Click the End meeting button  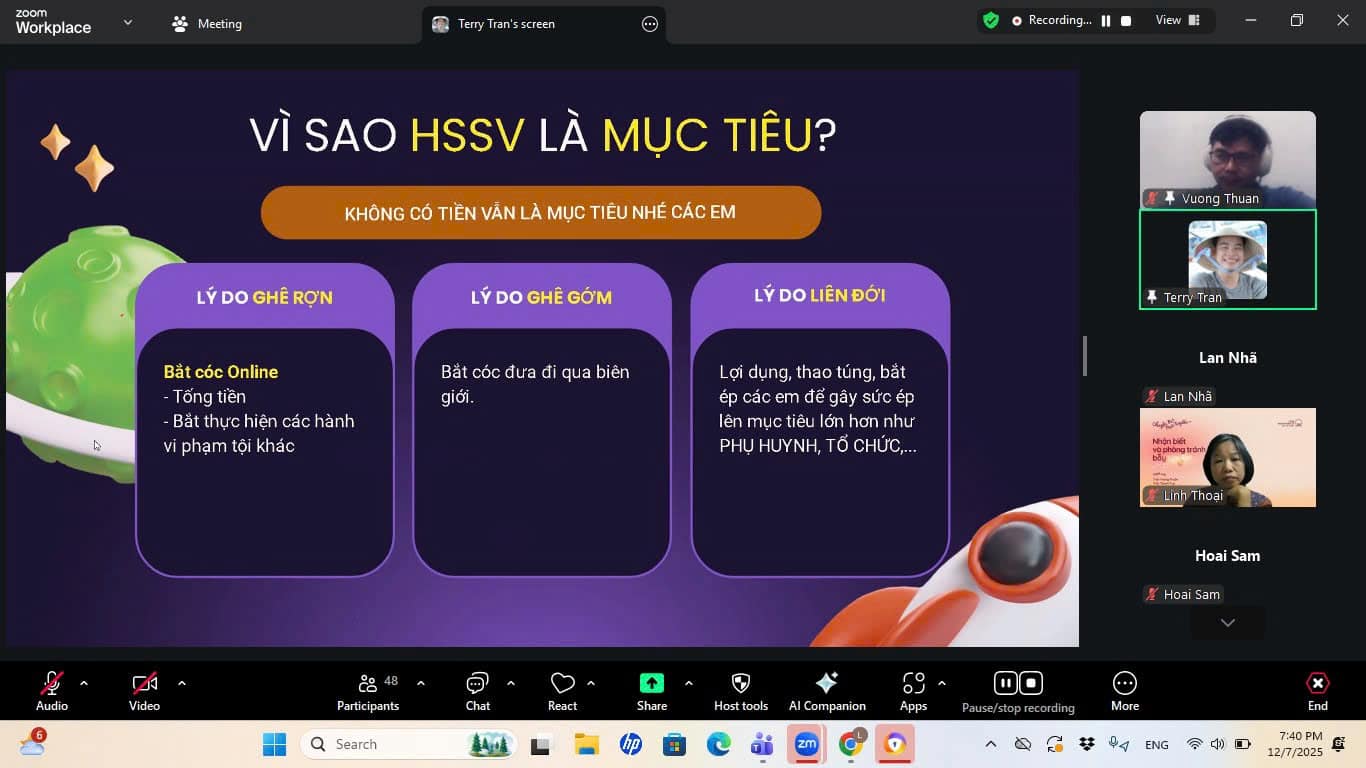point(1317,690)
